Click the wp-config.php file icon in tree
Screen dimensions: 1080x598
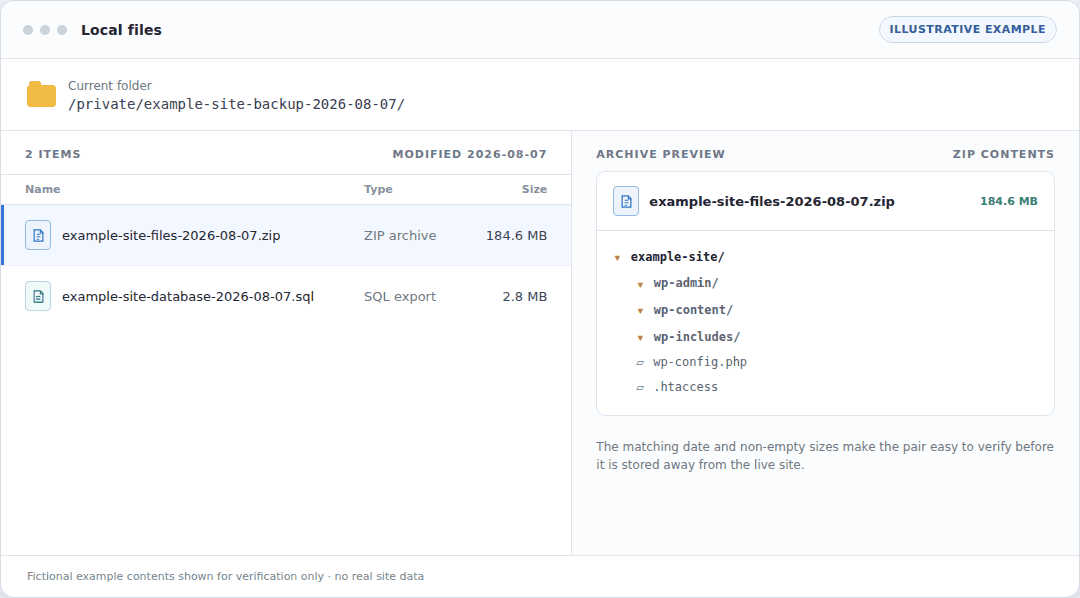[x=640, y=362]
